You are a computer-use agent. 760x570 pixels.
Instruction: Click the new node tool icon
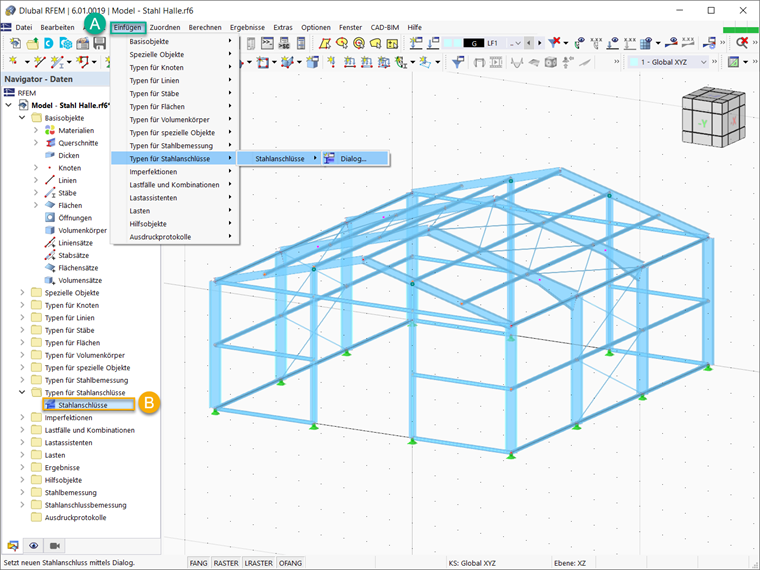[13, 62]
